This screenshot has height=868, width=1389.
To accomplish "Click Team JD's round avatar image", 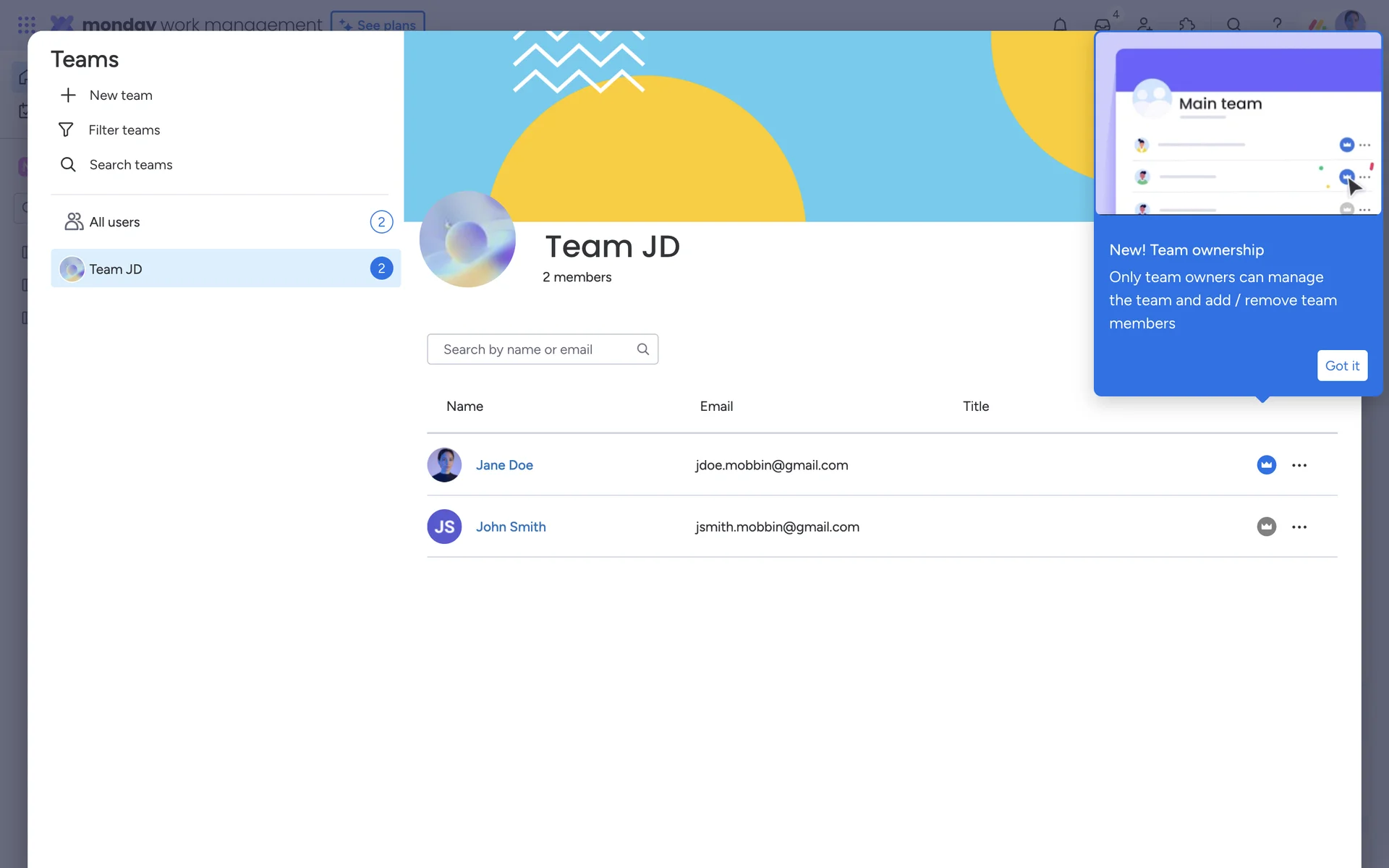I will click(x=467, y=239).
